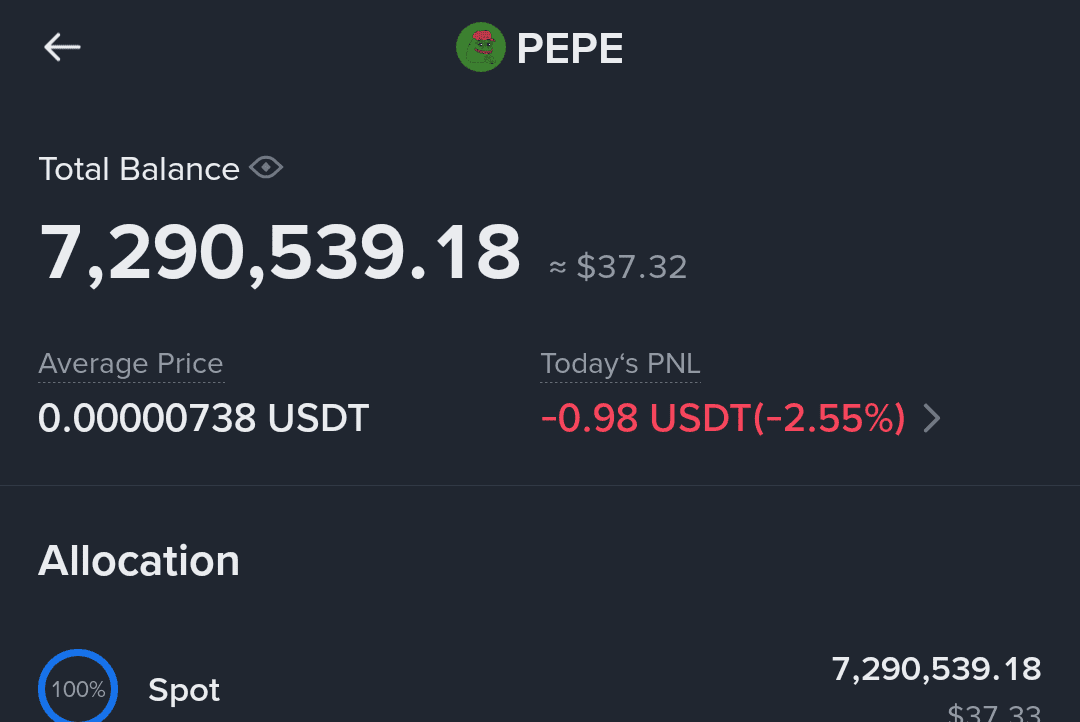Open the Spot allocation row label

[x=184, y=690]
